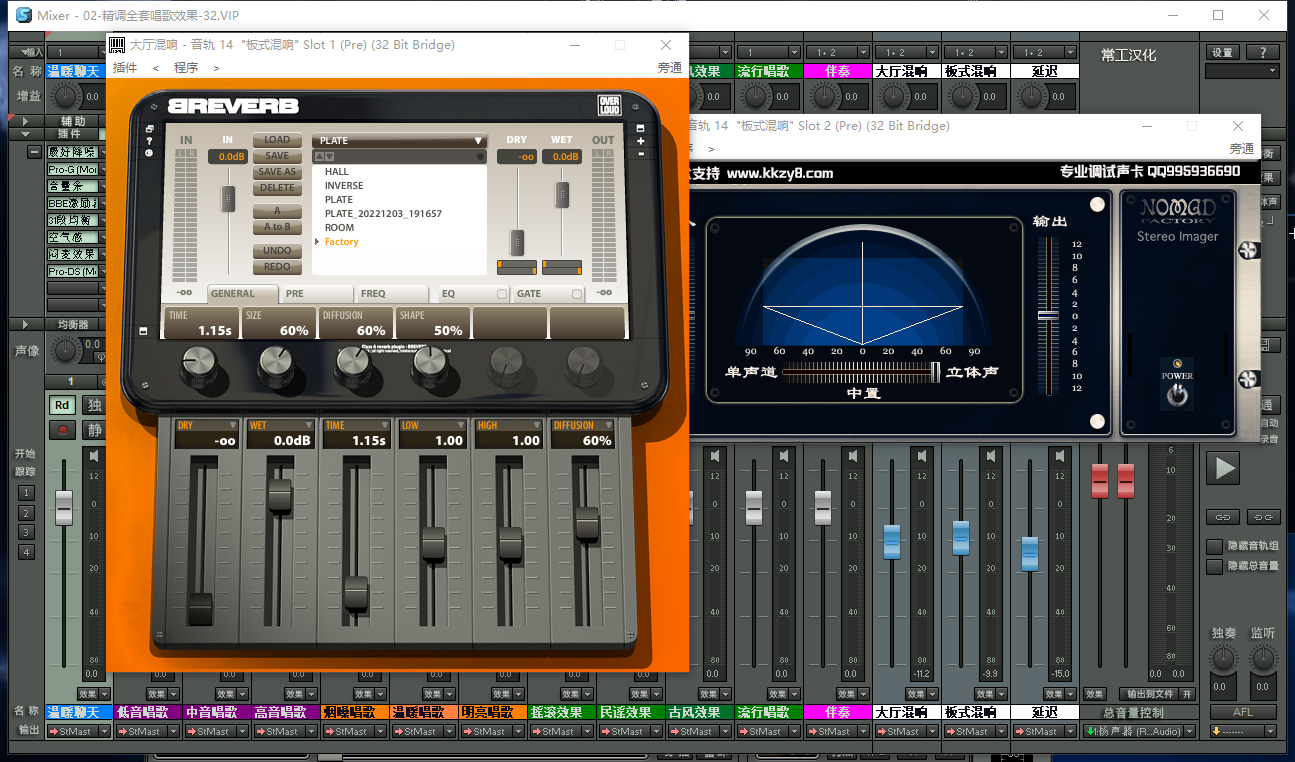This screenshot has height=762, width=1295.
Task: Click the 声像 pan knob
Action: pos(65,350)
